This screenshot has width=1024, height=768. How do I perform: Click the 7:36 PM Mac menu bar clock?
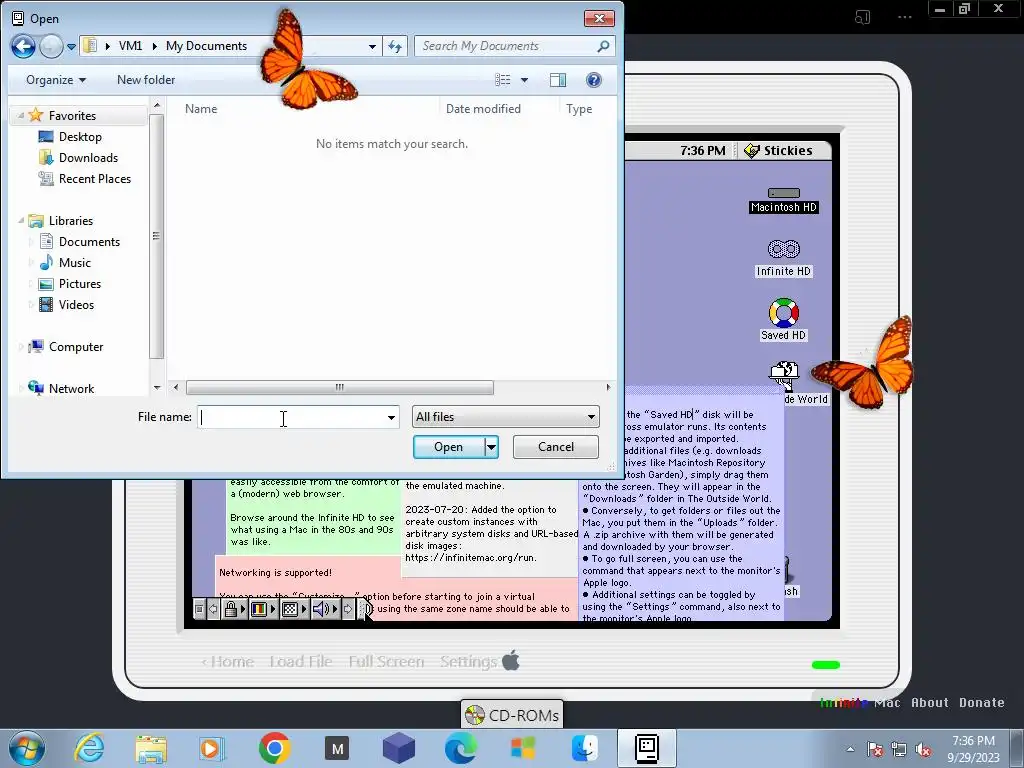tap(703, 150)
